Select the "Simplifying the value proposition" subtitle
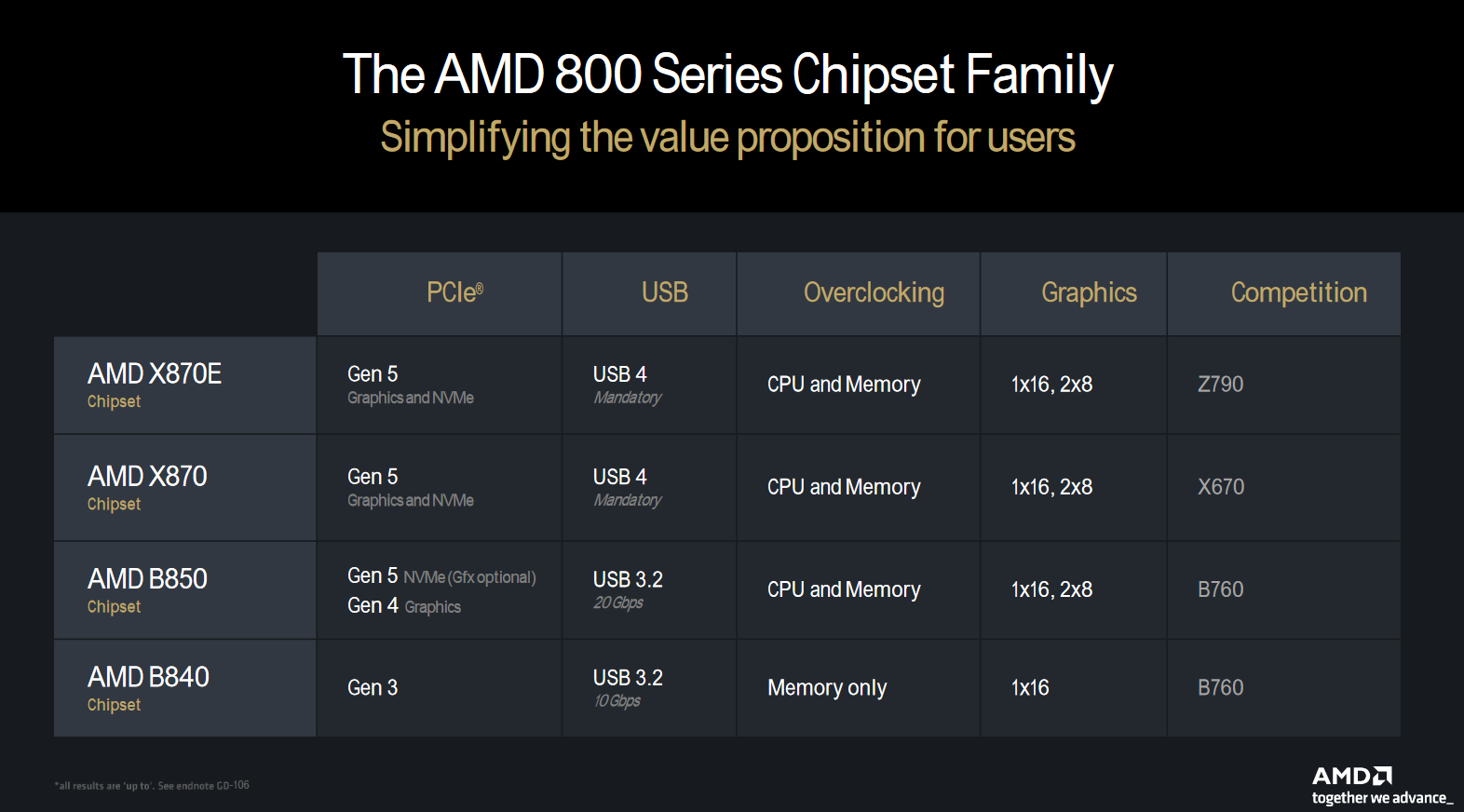Screen dimensions: 1464x812 click(727, 138)
